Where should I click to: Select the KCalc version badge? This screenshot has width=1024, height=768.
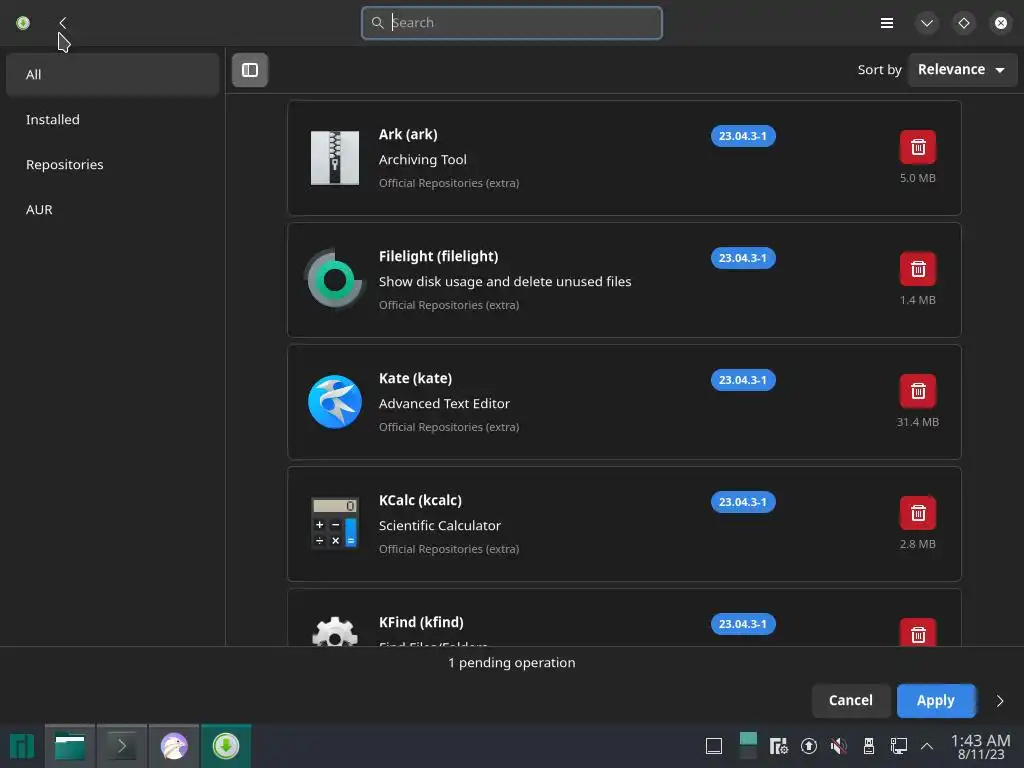(743, 502)
